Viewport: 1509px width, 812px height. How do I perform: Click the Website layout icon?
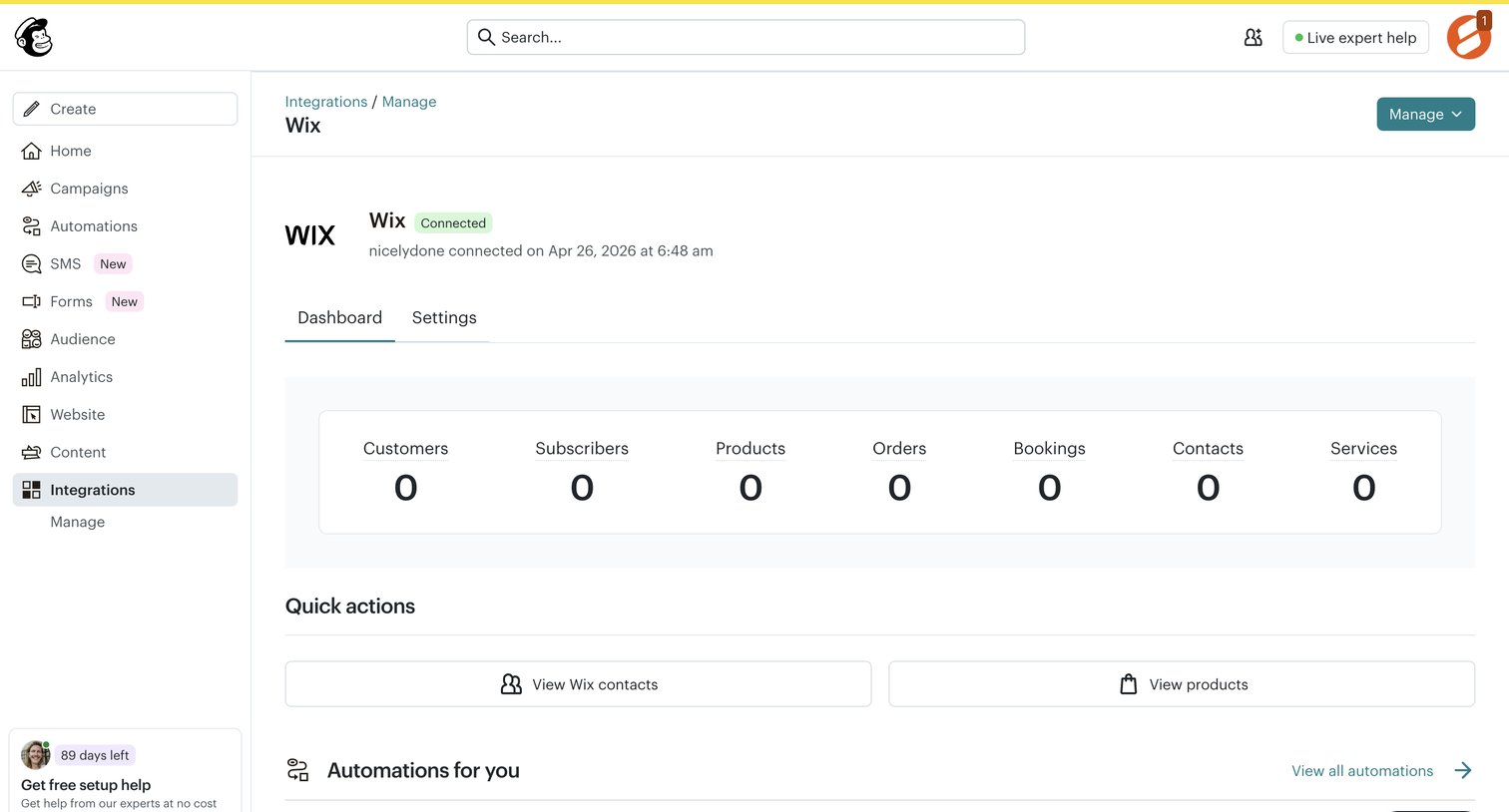32,415
